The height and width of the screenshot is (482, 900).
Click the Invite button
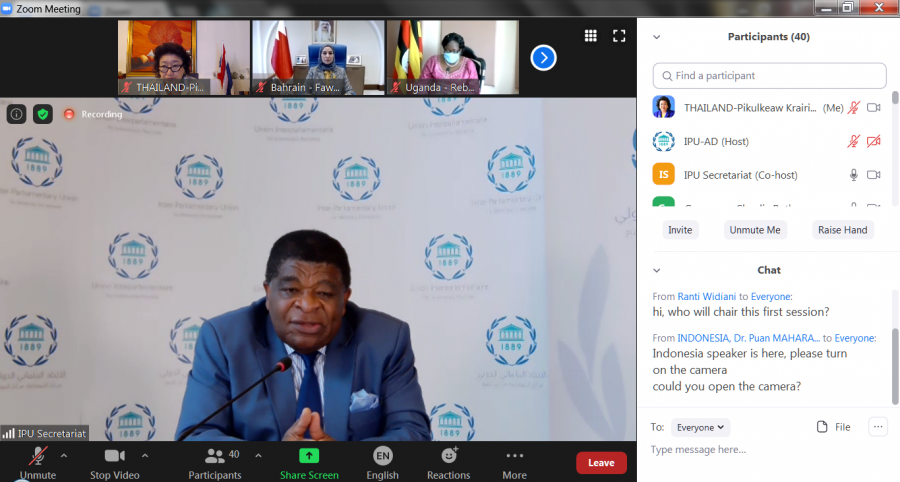(680, 230)
